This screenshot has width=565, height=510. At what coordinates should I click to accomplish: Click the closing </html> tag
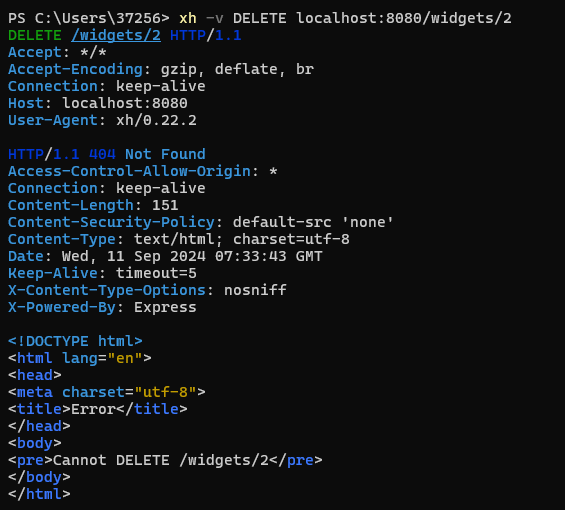[39, 494]
